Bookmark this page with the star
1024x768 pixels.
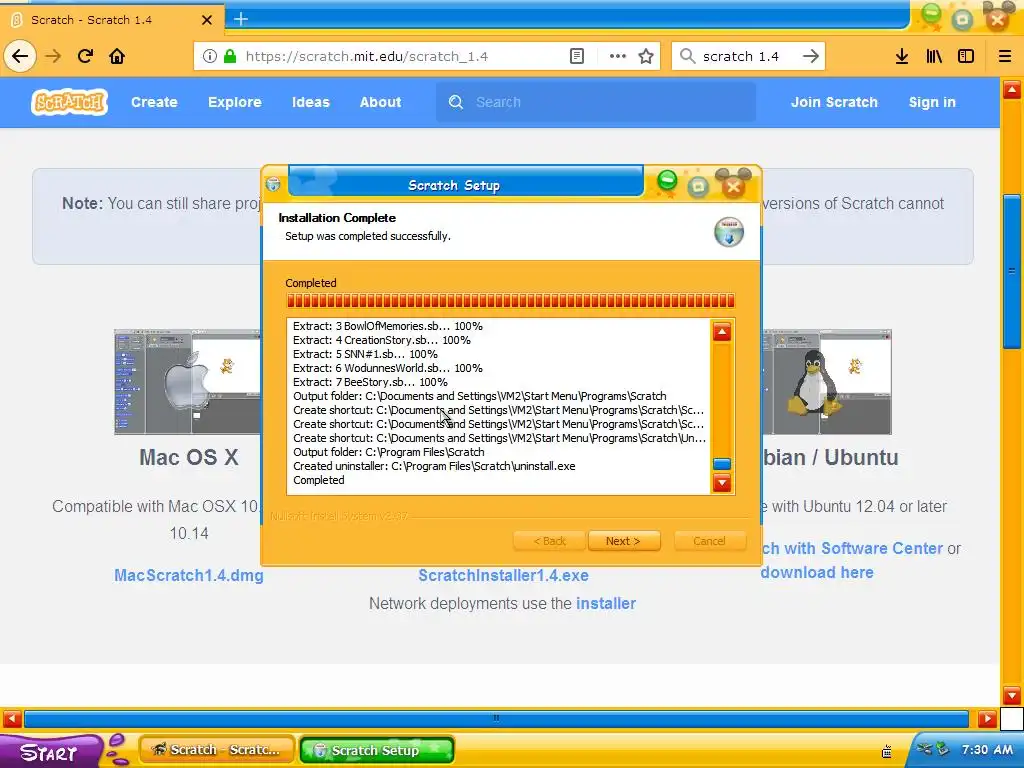click(646, 56)
